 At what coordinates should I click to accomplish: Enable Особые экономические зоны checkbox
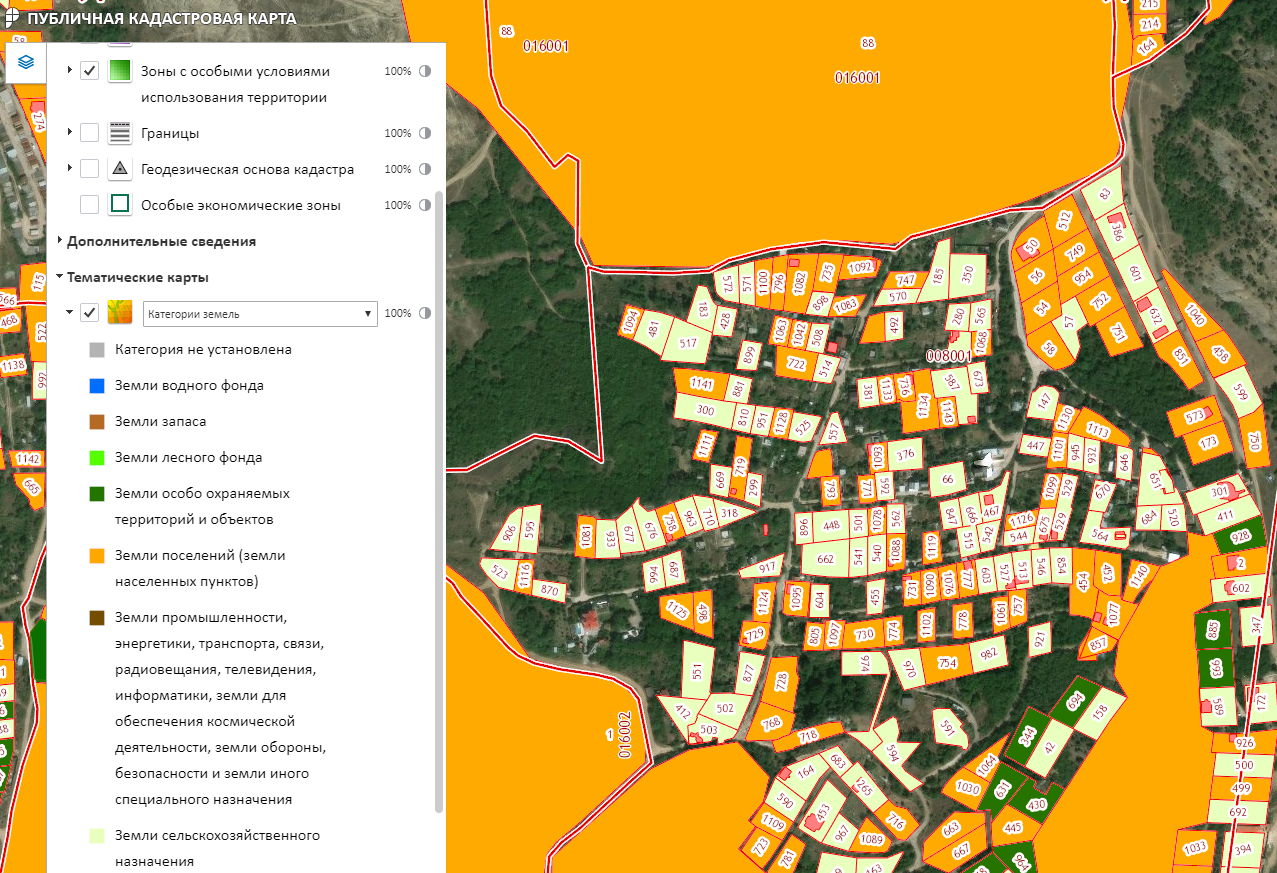89,205
